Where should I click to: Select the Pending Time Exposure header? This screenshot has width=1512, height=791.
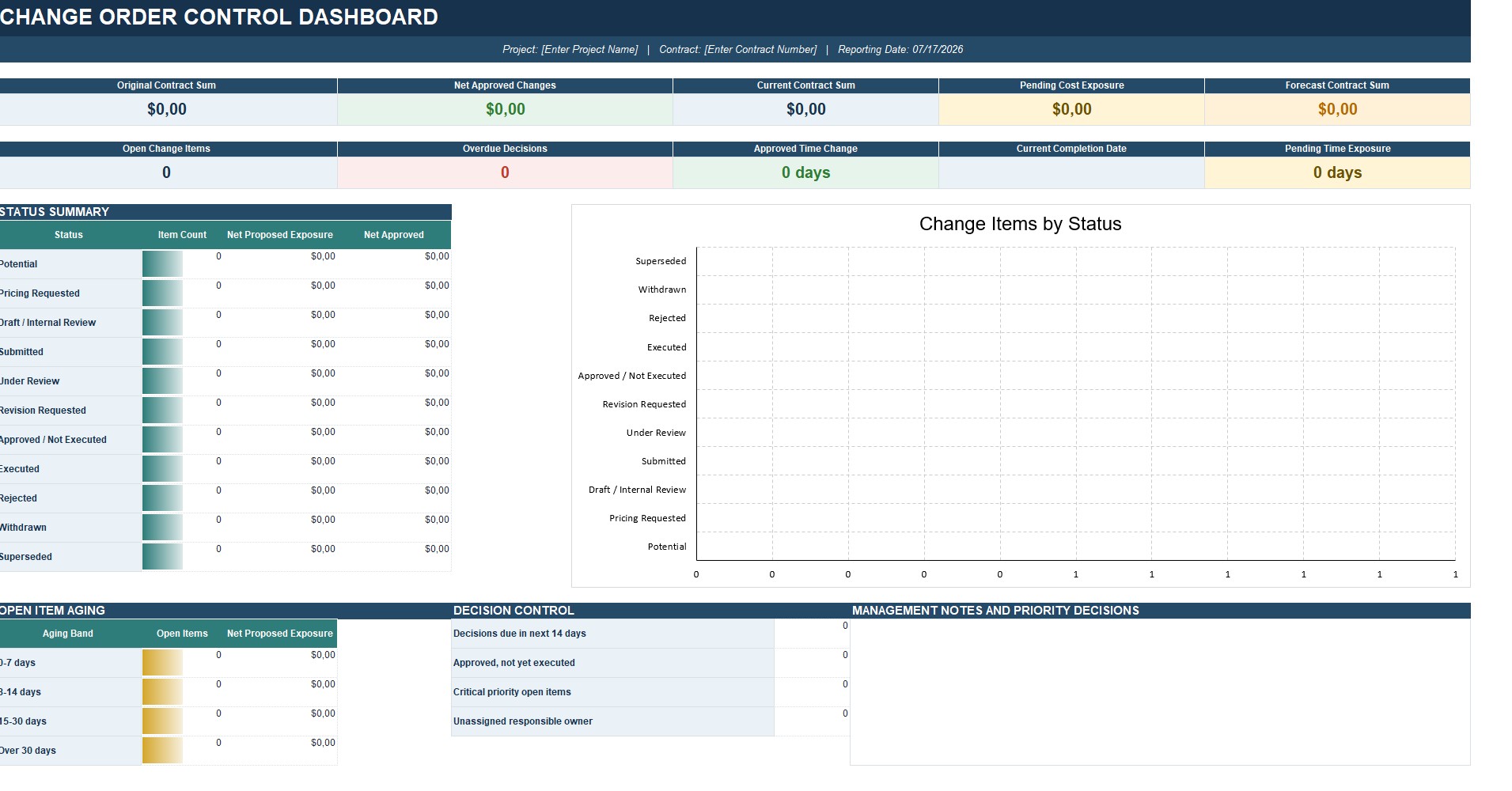point(1337,149)
